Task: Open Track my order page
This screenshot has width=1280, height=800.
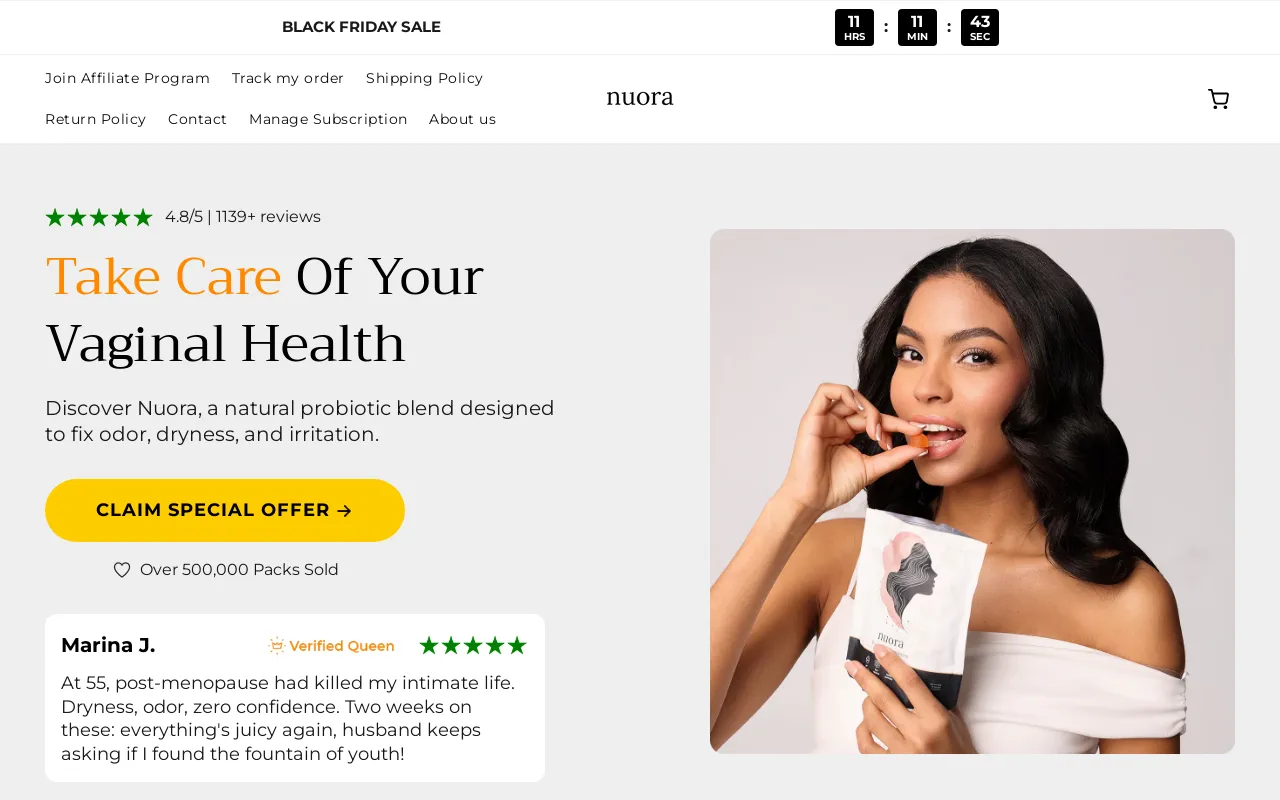Action: pyautogui.click(x=288, y=78)
